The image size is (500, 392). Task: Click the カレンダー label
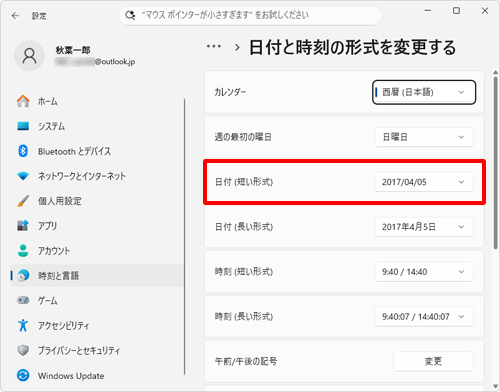pyautogui.click(x=230, y=92)
